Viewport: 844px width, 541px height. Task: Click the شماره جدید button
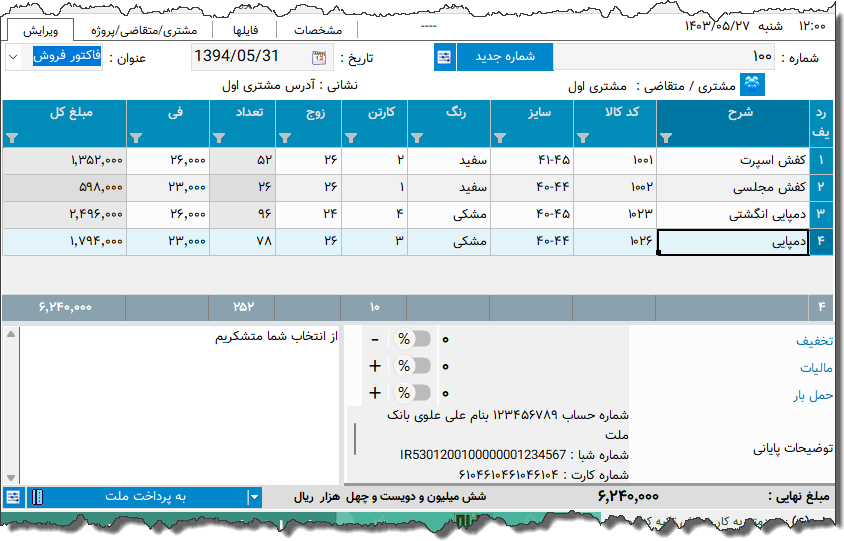[x=504, y=57]
